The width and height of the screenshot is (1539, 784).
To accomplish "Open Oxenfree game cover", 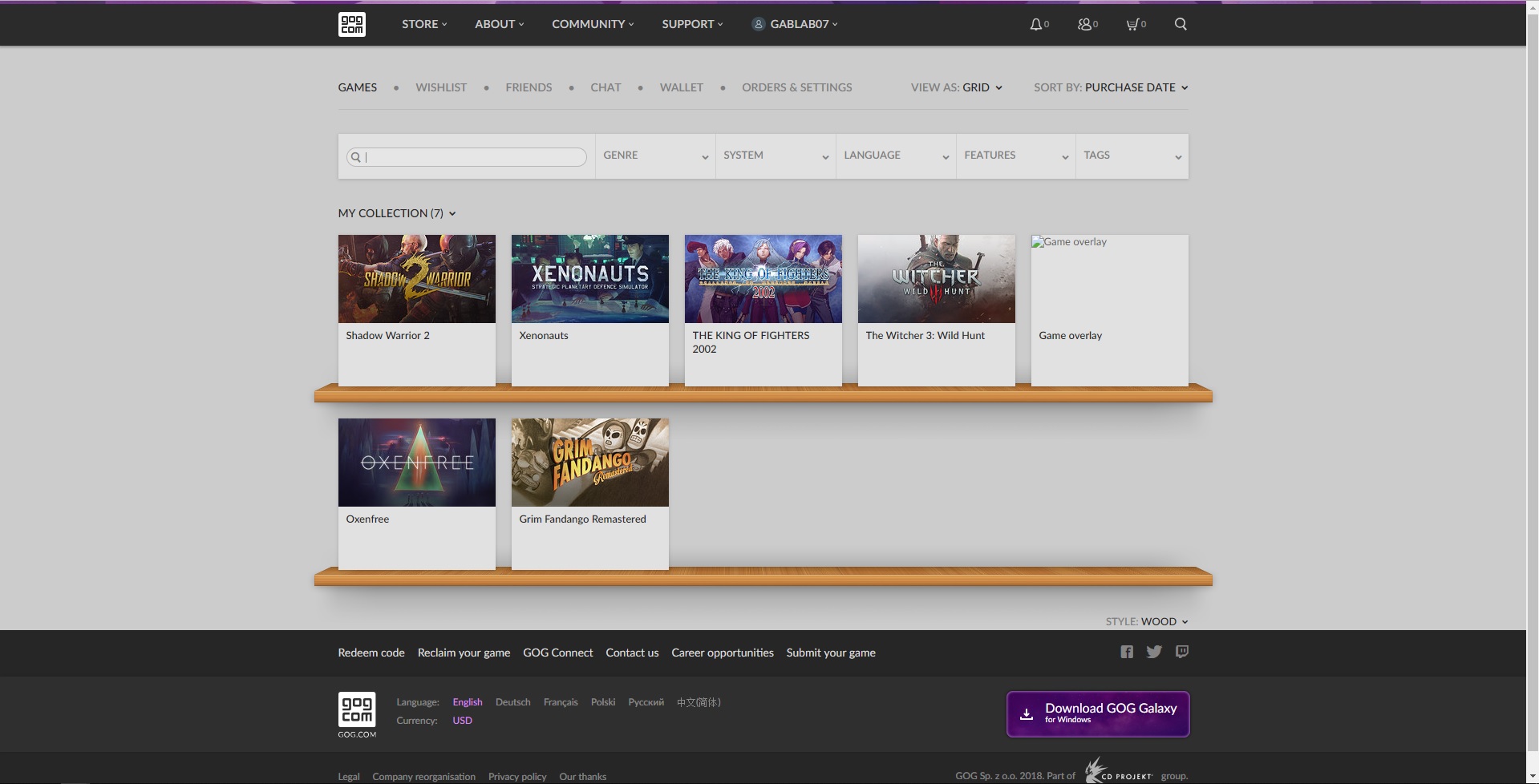I will (x=417, y=463).
